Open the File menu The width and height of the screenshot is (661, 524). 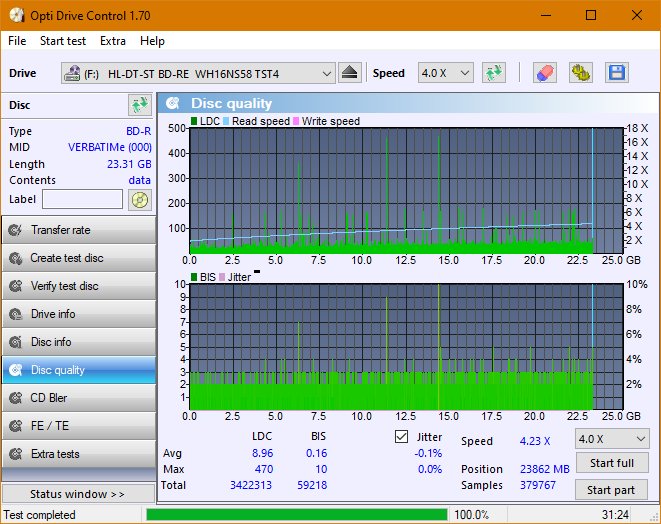click(x=17, y=41)
